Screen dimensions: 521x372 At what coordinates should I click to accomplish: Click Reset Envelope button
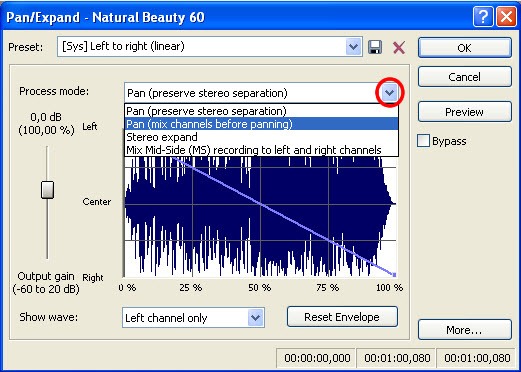pos(342,317)
